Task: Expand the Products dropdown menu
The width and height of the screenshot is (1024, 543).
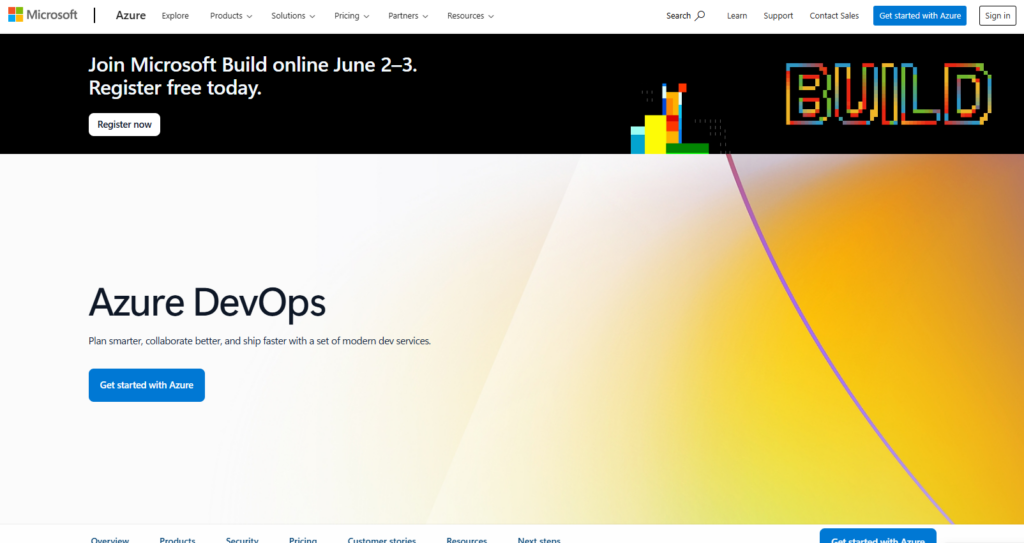Action: coord(231,16)
